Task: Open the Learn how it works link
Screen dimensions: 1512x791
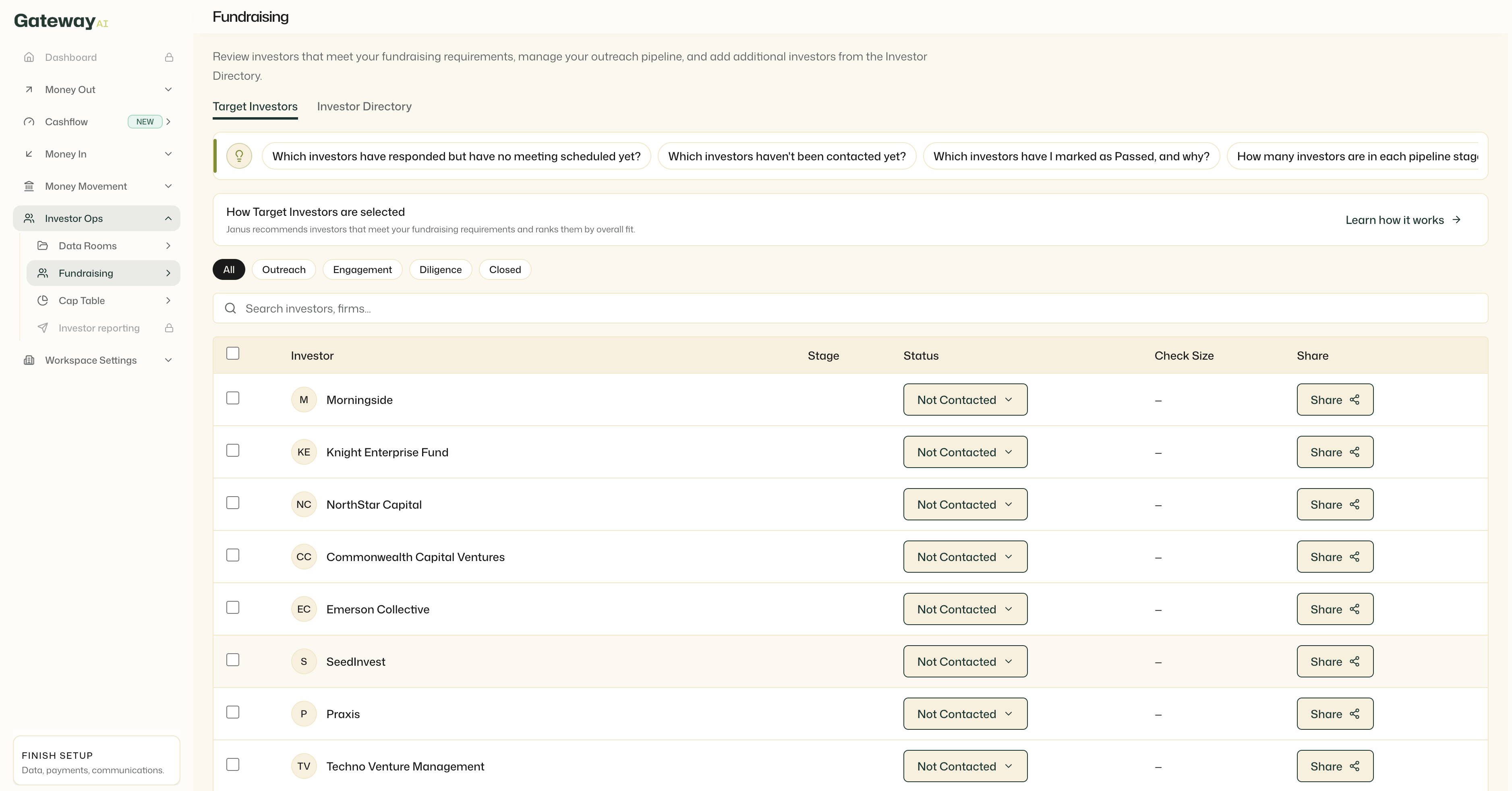Action: (x=1403, y=219)
